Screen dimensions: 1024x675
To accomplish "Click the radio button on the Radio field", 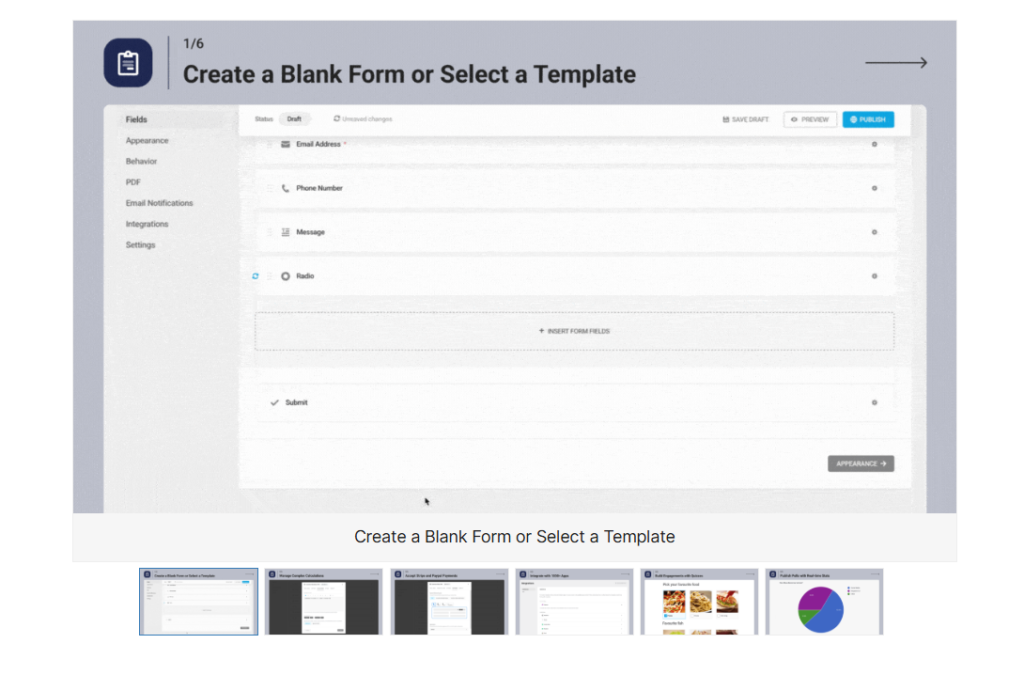I will click(285, 276).
